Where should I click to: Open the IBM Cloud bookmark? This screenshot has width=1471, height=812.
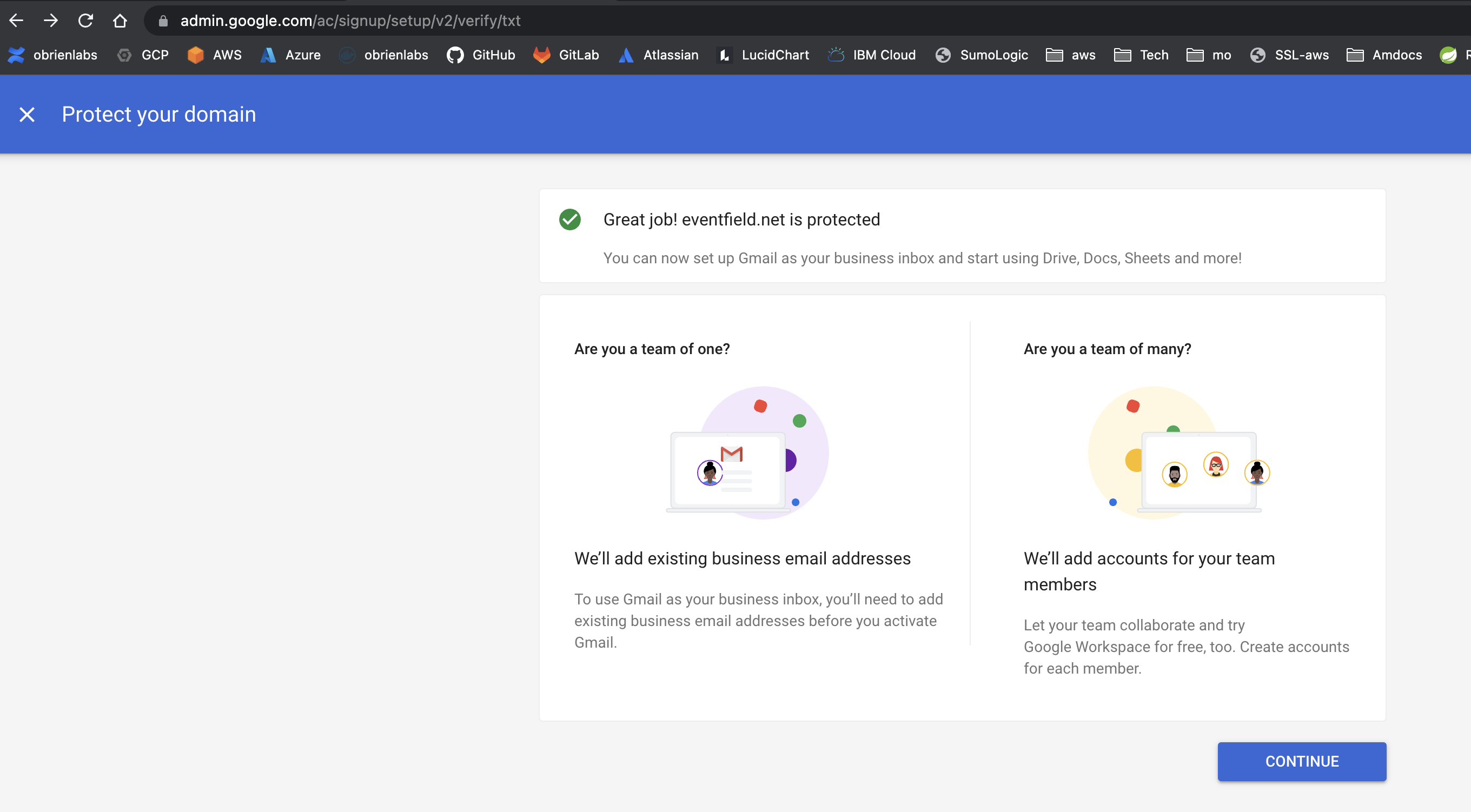[870, 55]
